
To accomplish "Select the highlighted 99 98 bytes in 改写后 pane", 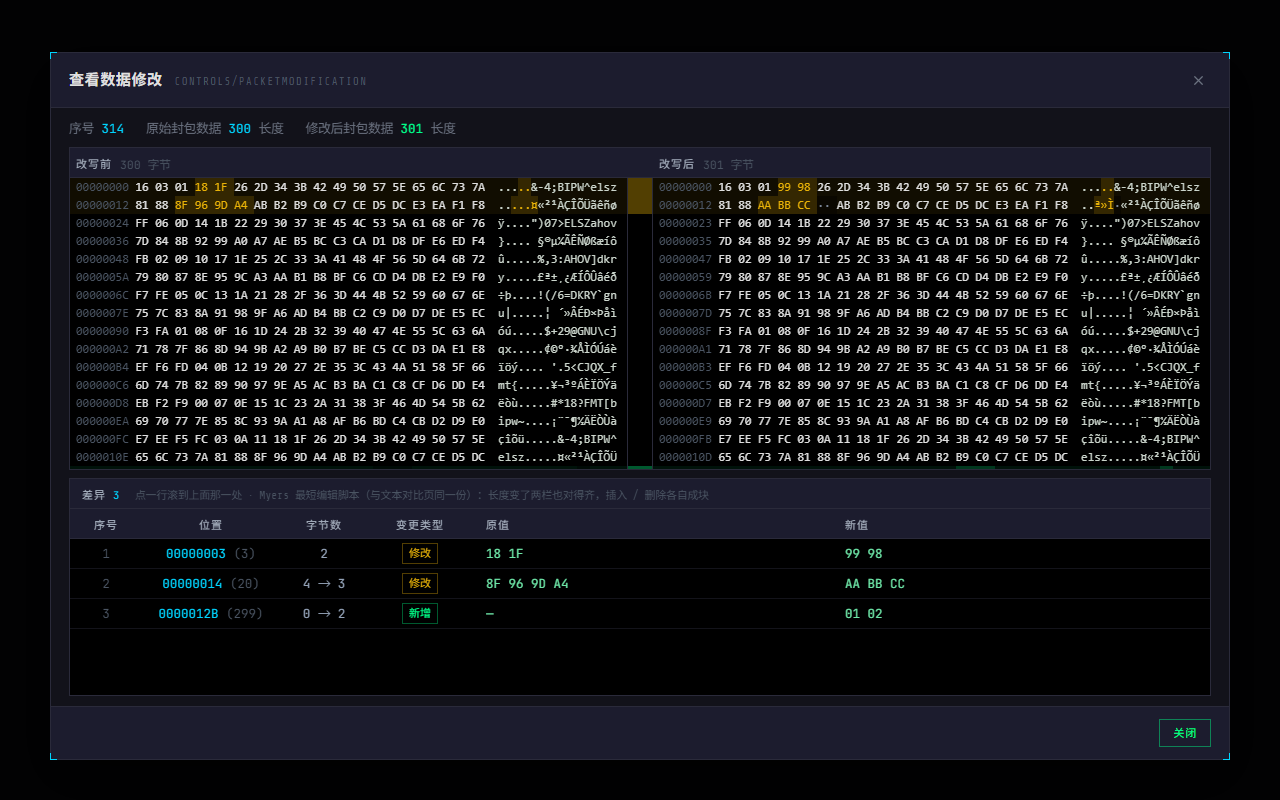I will 795,187.
